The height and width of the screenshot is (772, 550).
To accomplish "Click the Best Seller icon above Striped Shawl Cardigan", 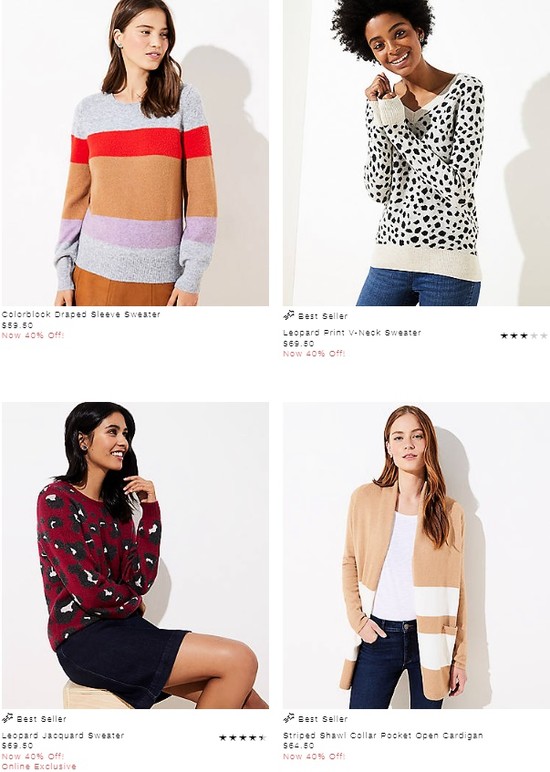I will point(289,718).
